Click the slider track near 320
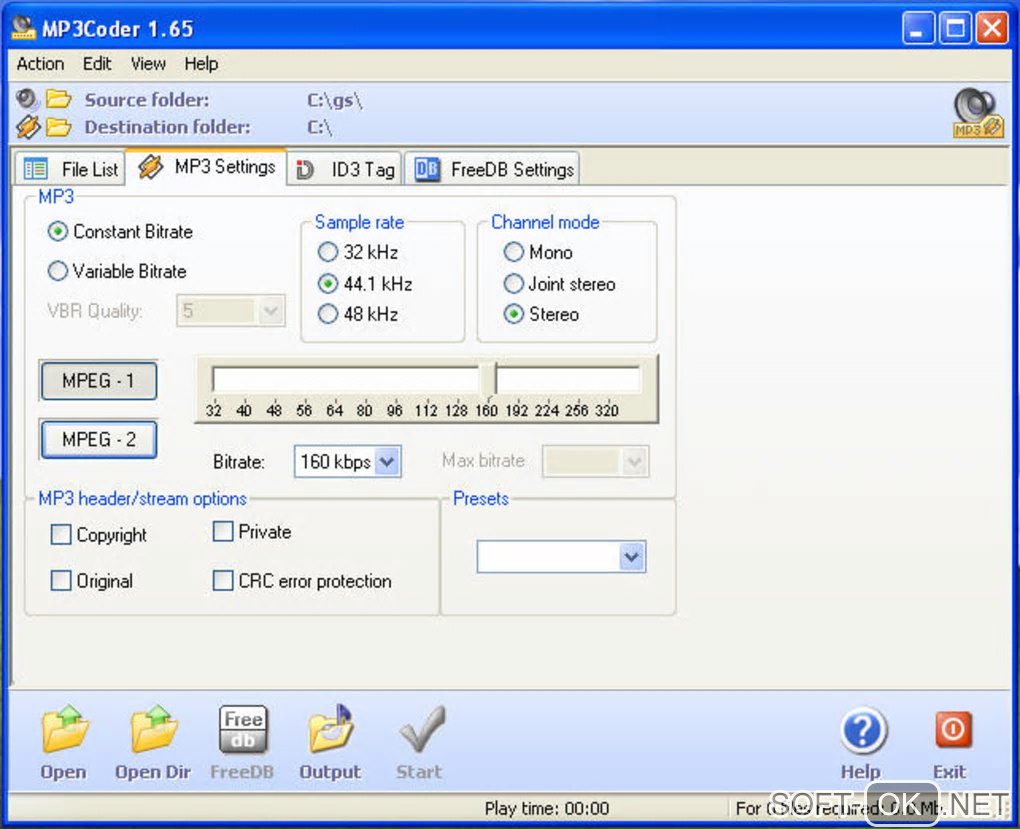The image size is (1020, 829). (x=606, y=379)
